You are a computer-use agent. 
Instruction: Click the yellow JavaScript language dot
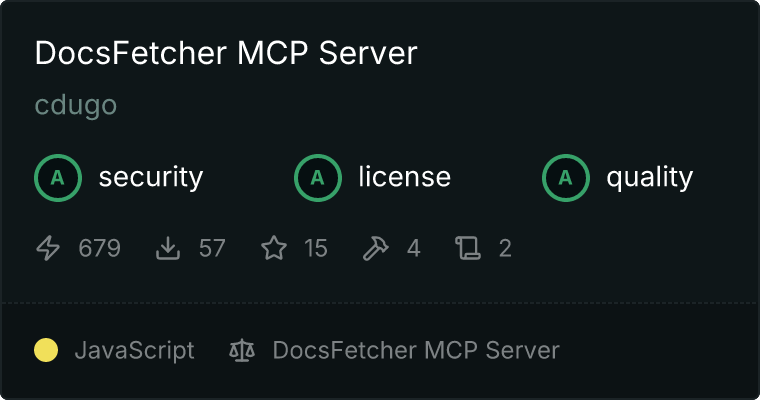coord(46,350)
